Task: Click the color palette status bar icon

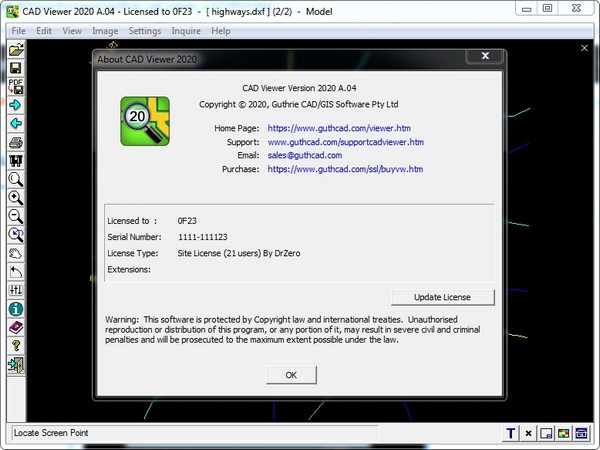Action: (564, 434)
